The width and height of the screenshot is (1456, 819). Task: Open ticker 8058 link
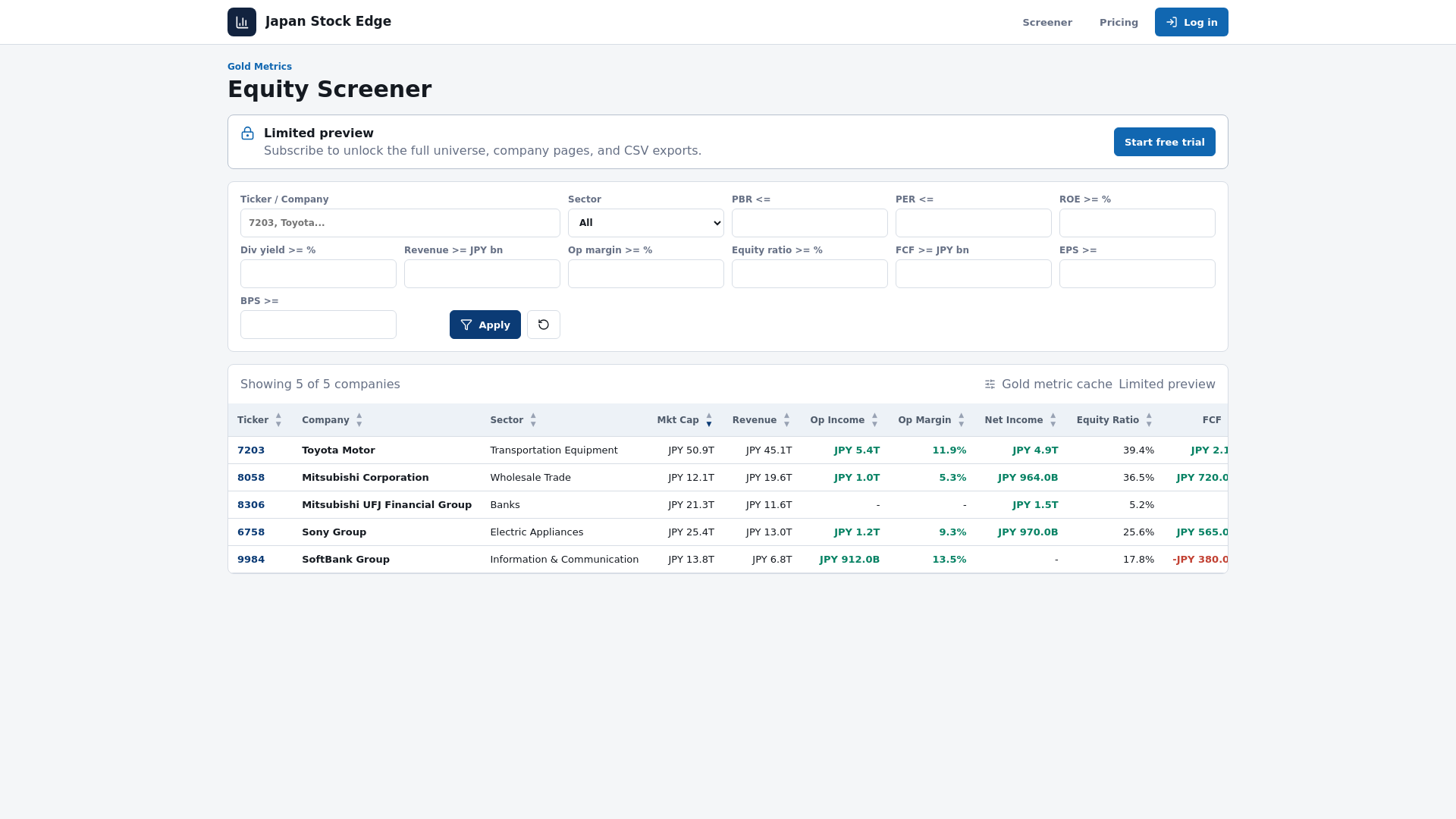click(x=251, y=478)
